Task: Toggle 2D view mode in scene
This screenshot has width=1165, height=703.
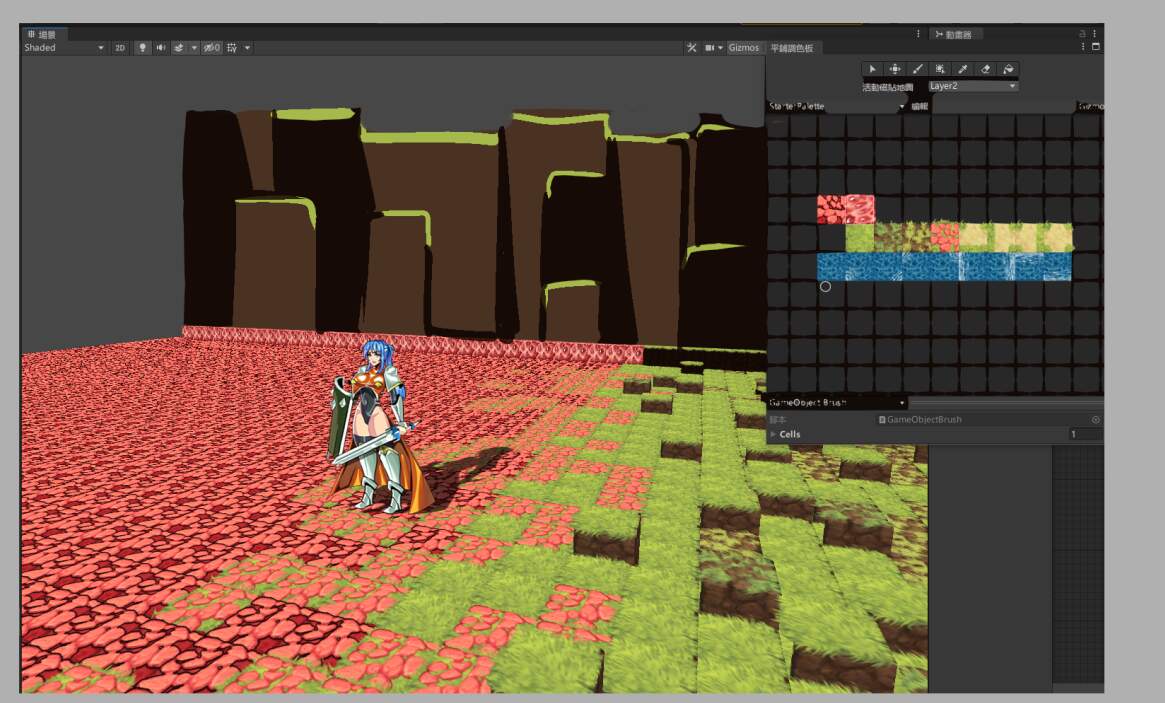Action: pos(120,48)
